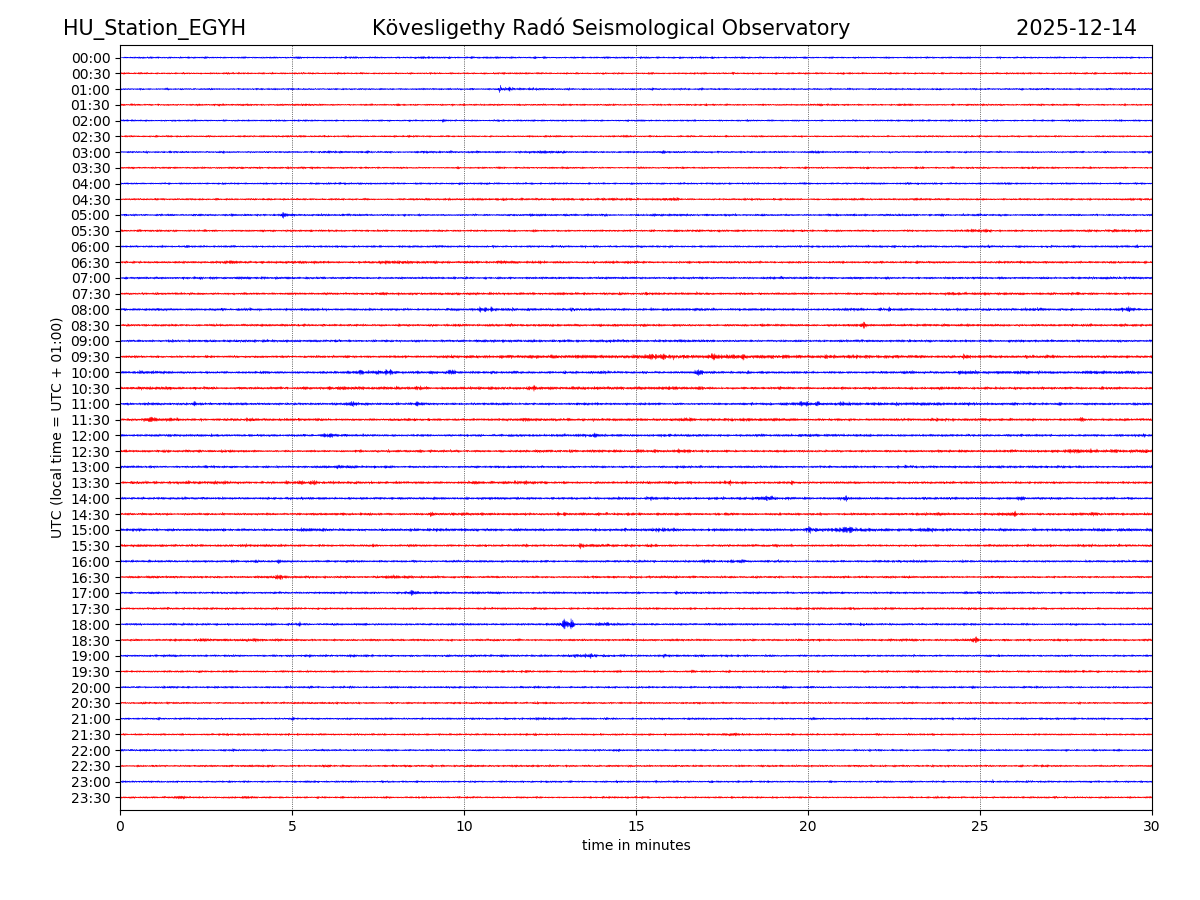Click the 12:00 trace row label

click(x=91, y=436)
